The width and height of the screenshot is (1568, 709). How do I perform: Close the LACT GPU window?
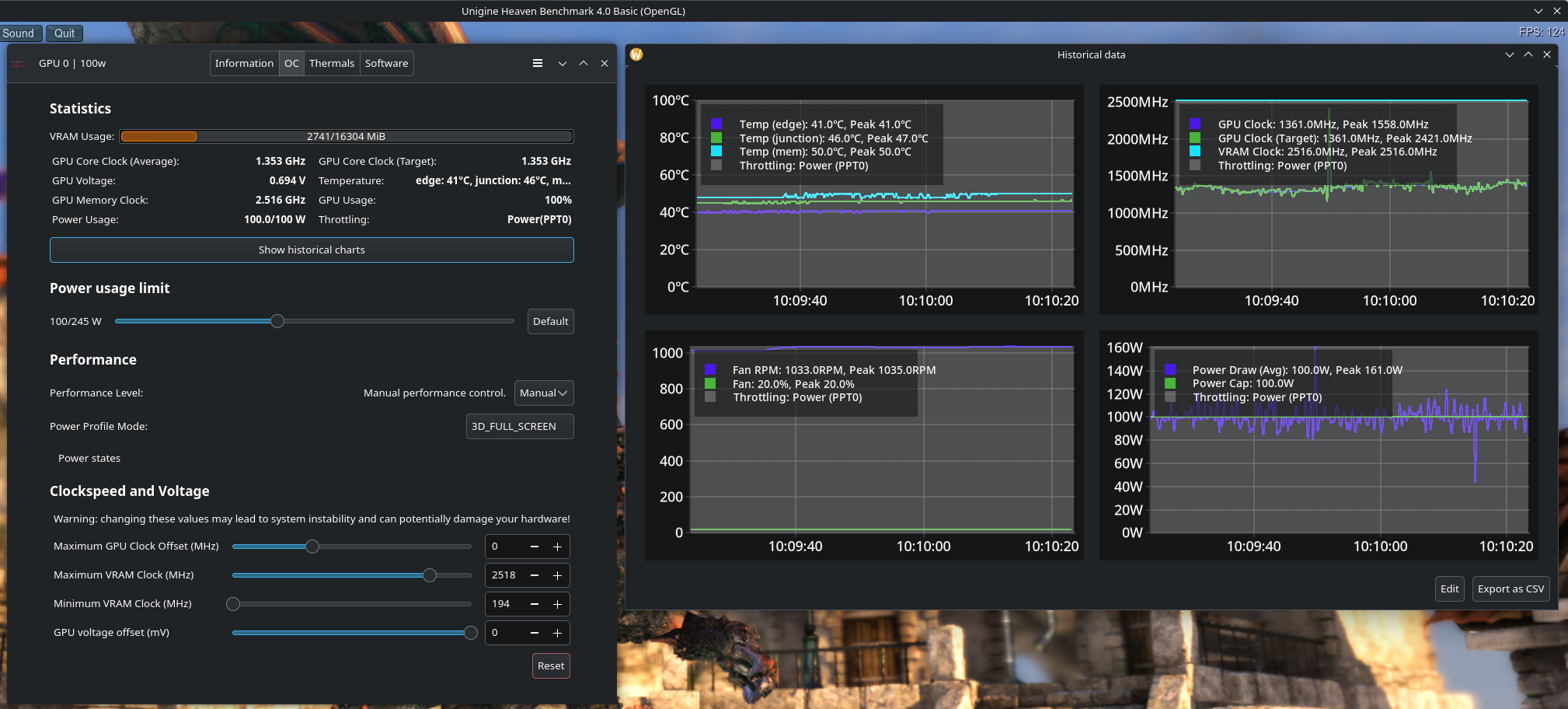pos(605,64)
